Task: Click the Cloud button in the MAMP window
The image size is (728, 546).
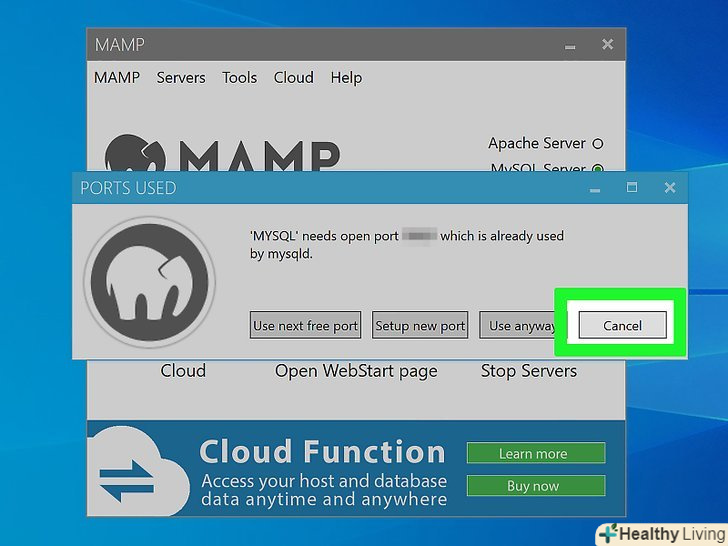Action: (x=183, y=371)
